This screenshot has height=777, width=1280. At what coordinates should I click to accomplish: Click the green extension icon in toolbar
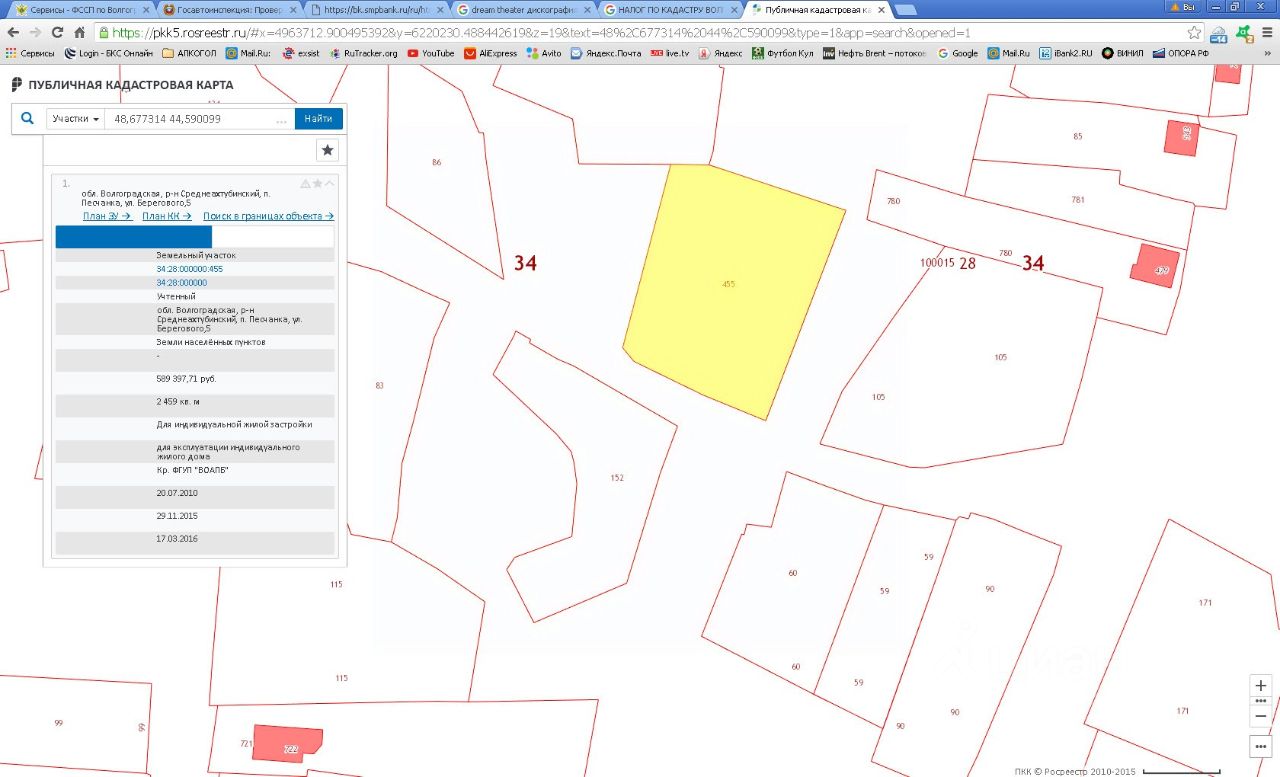(x=1244, y=33)
